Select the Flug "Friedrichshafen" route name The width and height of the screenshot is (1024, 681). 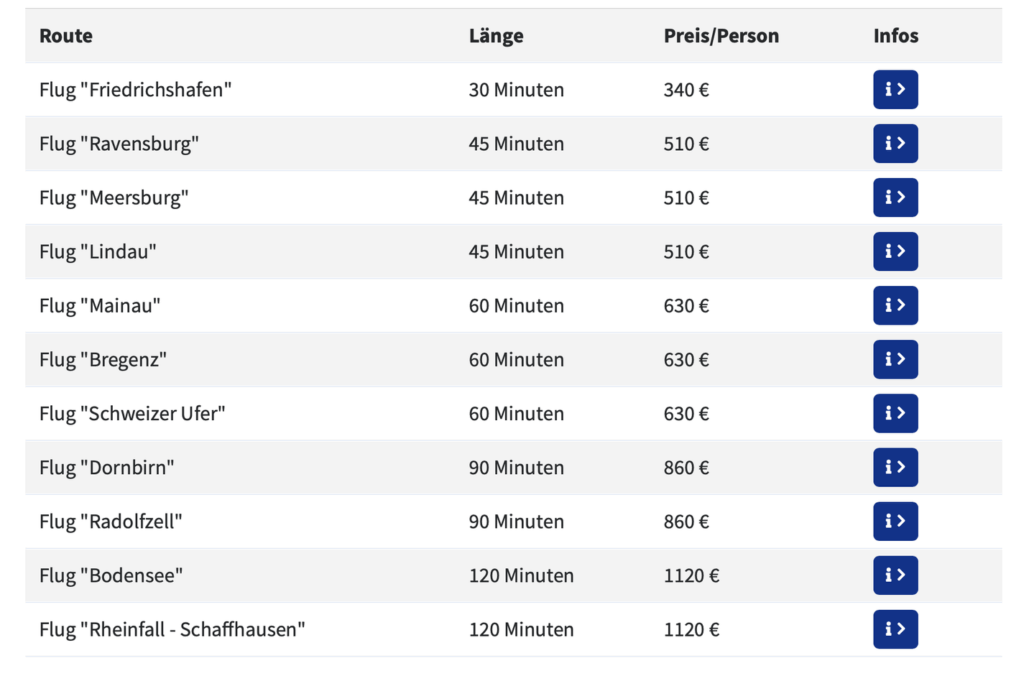135,90
